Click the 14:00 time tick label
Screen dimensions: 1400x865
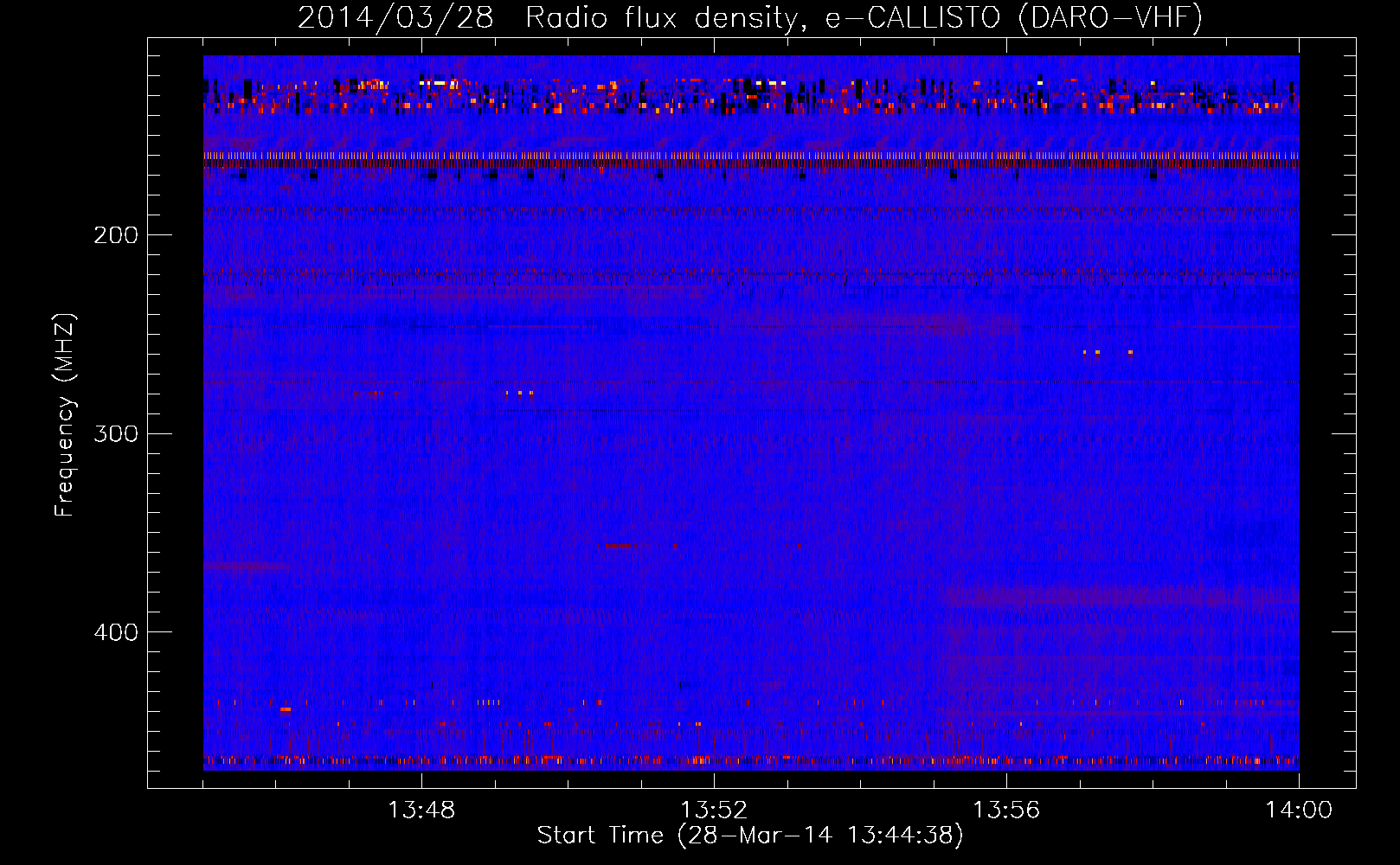tap(1299, 811)
